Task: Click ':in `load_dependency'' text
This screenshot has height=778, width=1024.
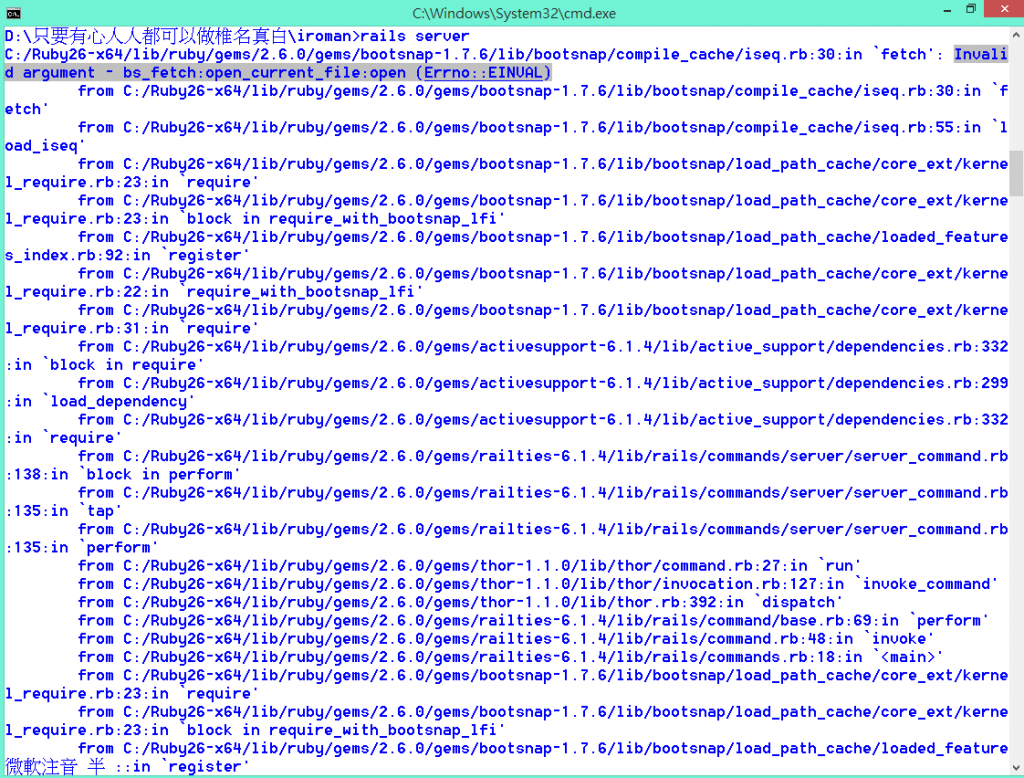Action: click(x=99, y=402)
